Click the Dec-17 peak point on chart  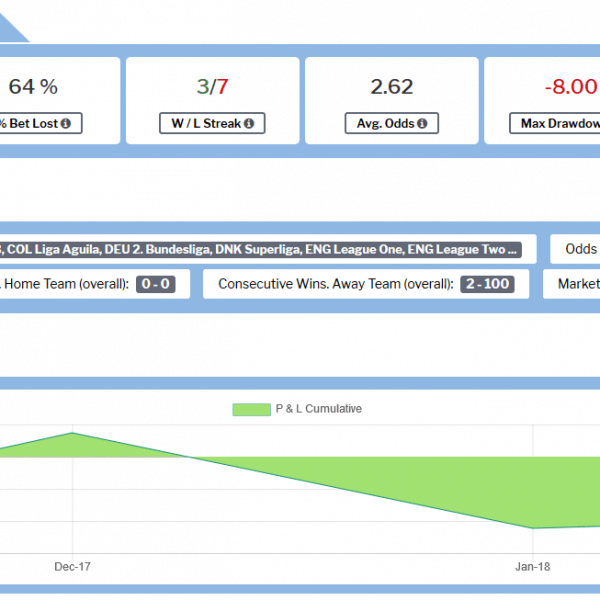[x=72, y=433]
